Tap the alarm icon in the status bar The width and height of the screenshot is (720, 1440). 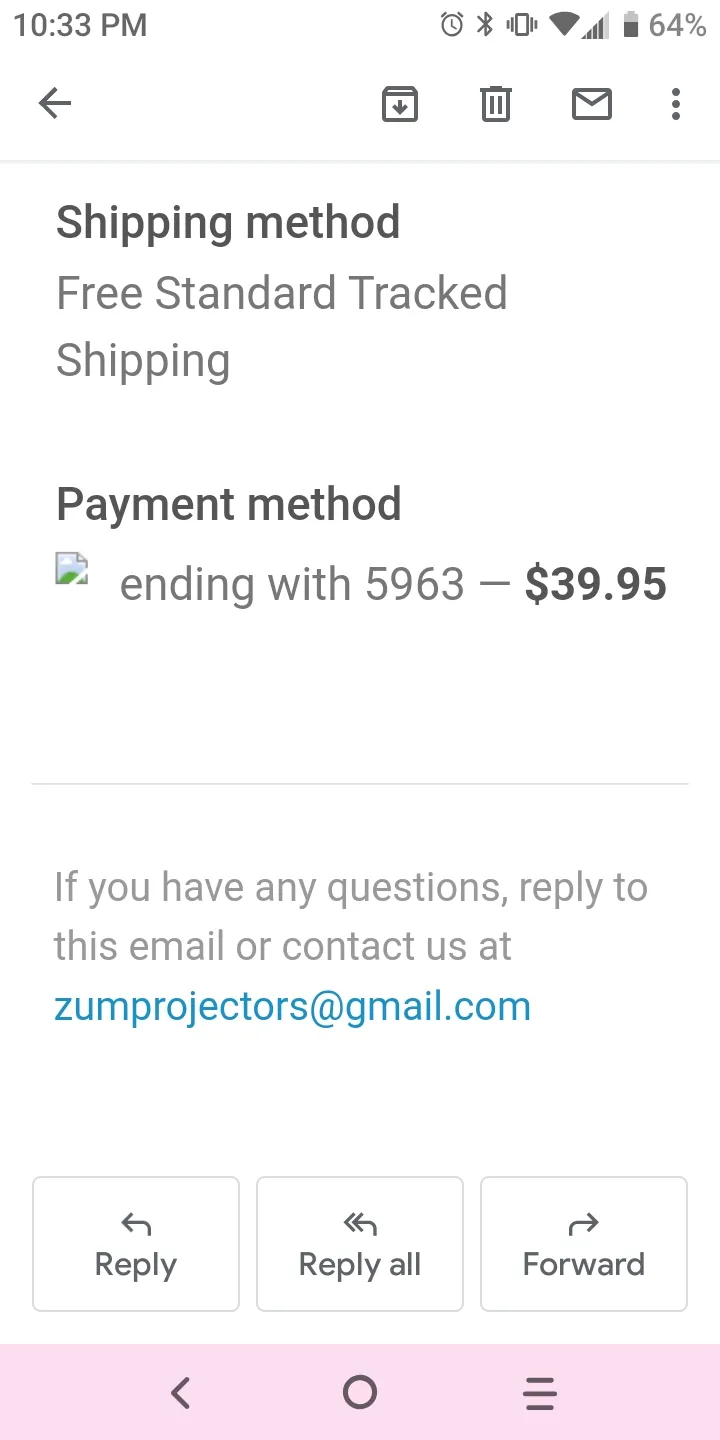tap(452, 25)
